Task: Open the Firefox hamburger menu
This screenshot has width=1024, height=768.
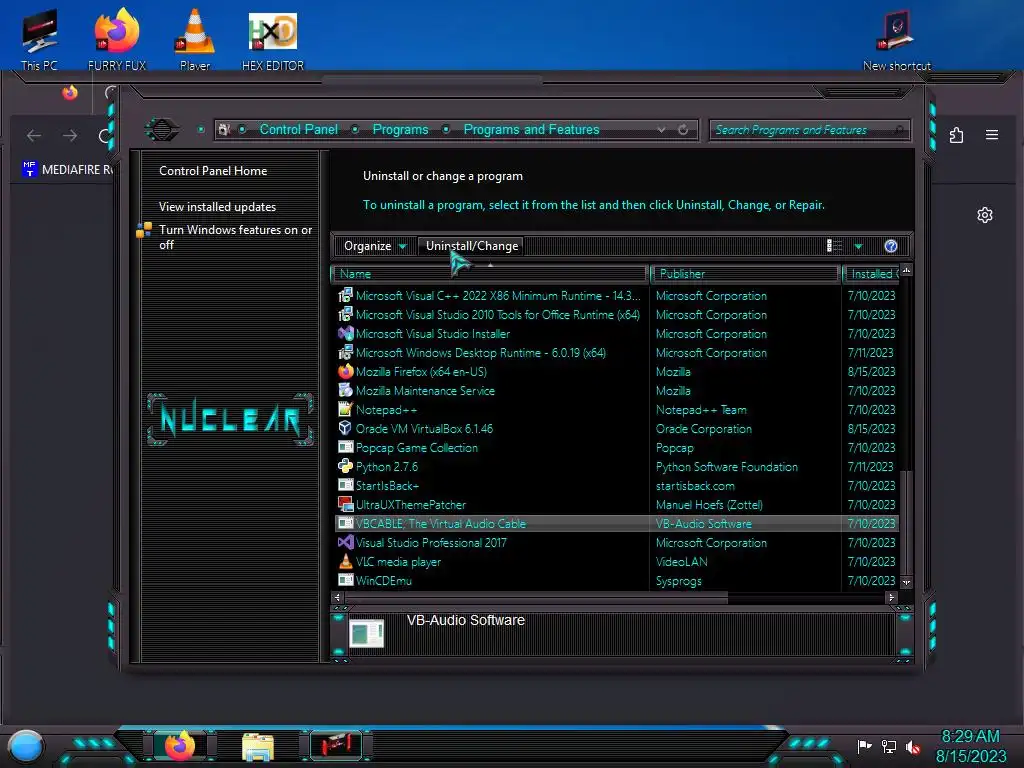Action: coord(992,135)
